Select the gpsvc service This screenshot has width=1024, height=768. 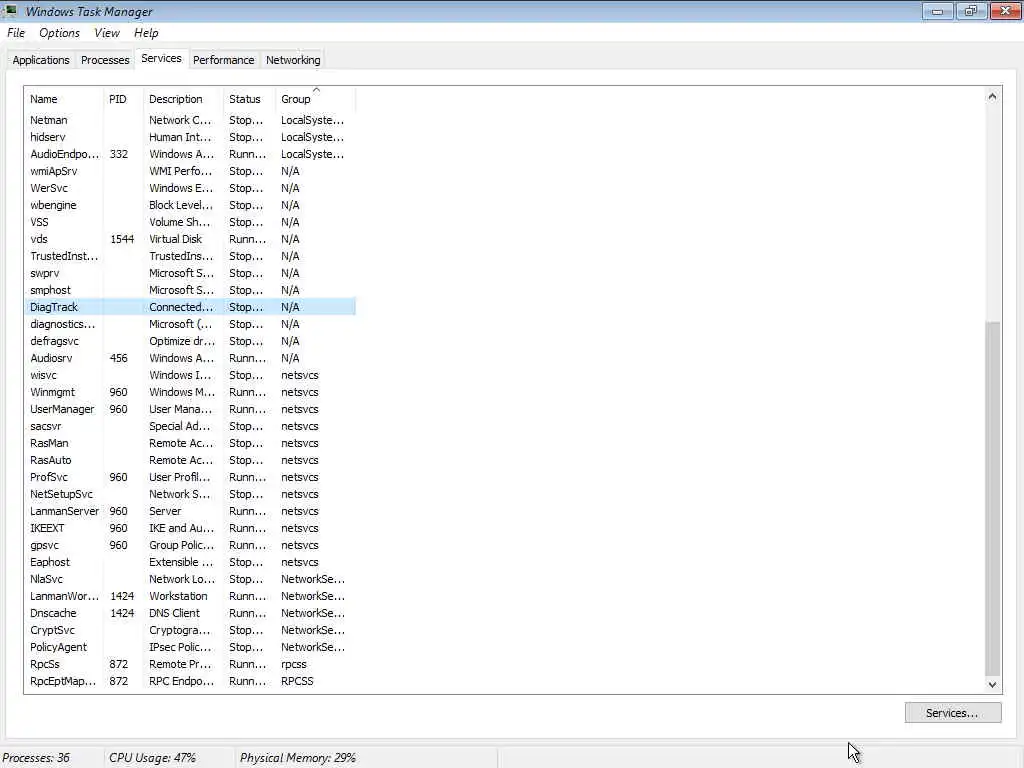coord(191,545)
